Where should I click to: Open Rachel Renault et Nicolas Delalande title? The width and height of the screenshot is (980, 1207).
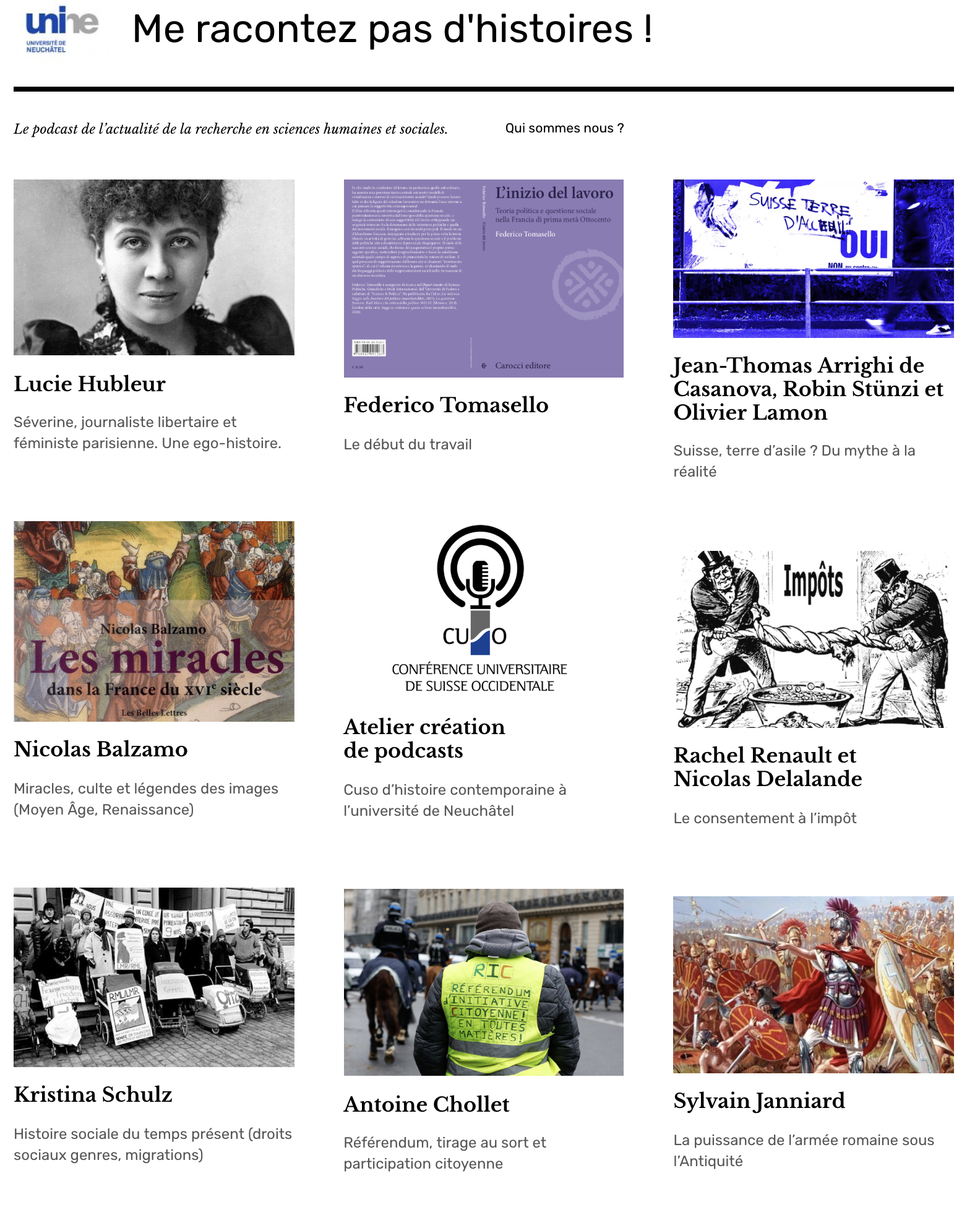click(x=768, y=767)
